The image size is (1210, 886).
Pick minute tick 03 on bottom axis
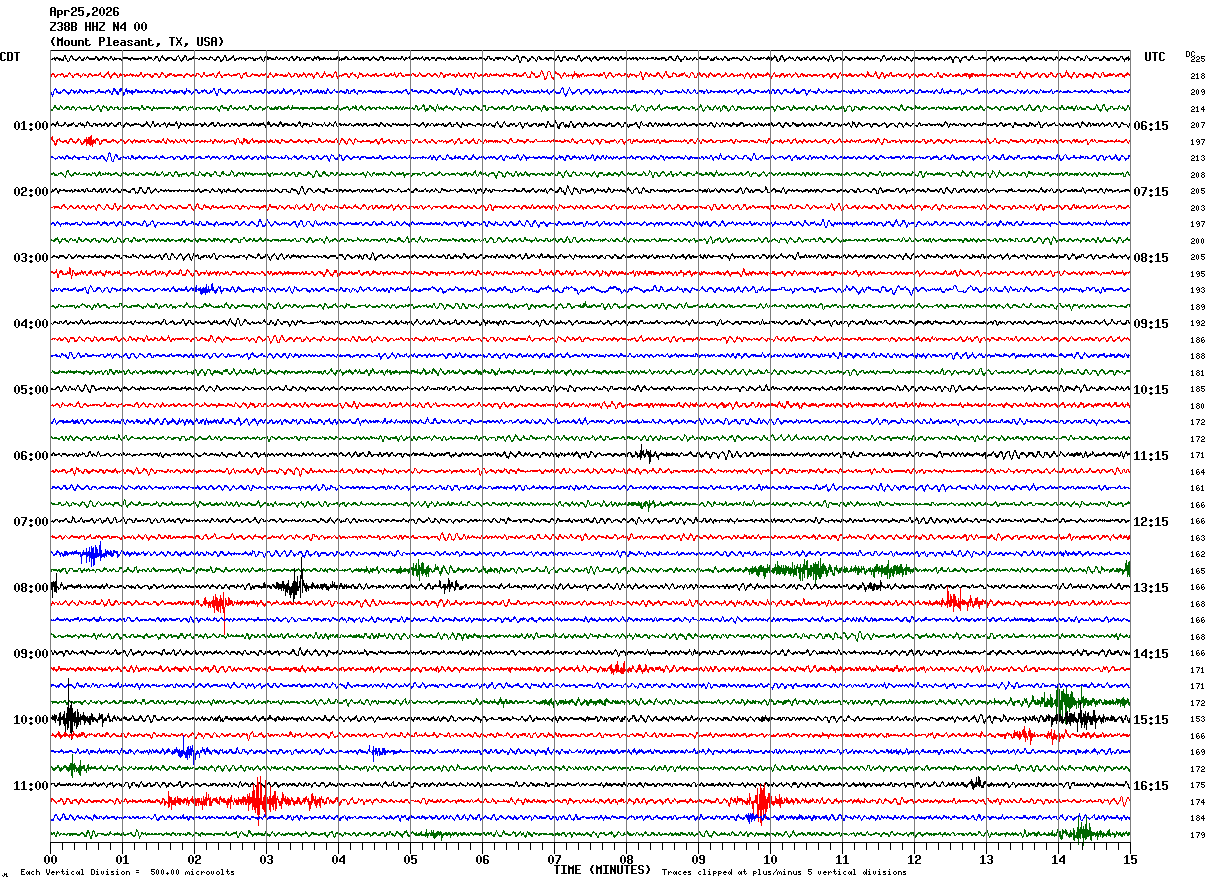pyautogui.click(x=266, y=859)
